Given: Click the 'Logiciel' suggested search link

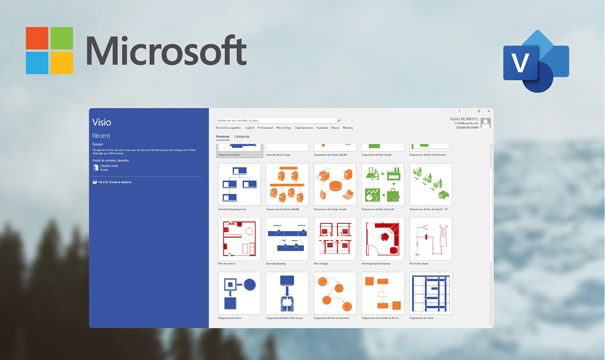Looking at the screenshot, I should click(x=250, y=128).
